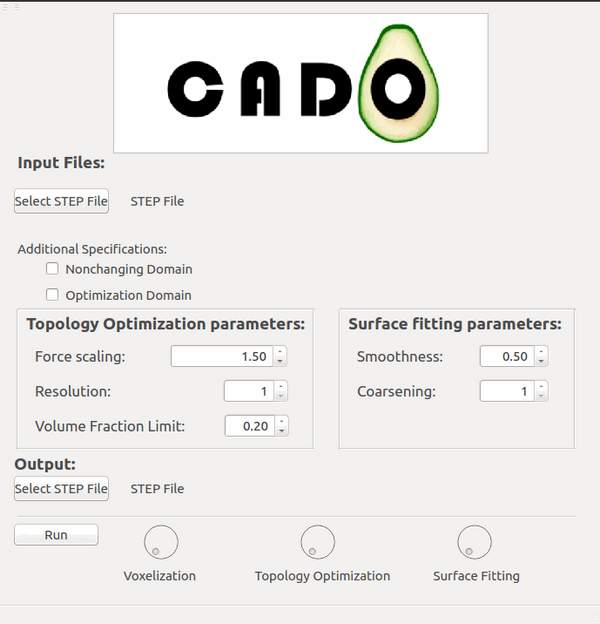Increase Smoothness value with up arrow

coord(541,351)
